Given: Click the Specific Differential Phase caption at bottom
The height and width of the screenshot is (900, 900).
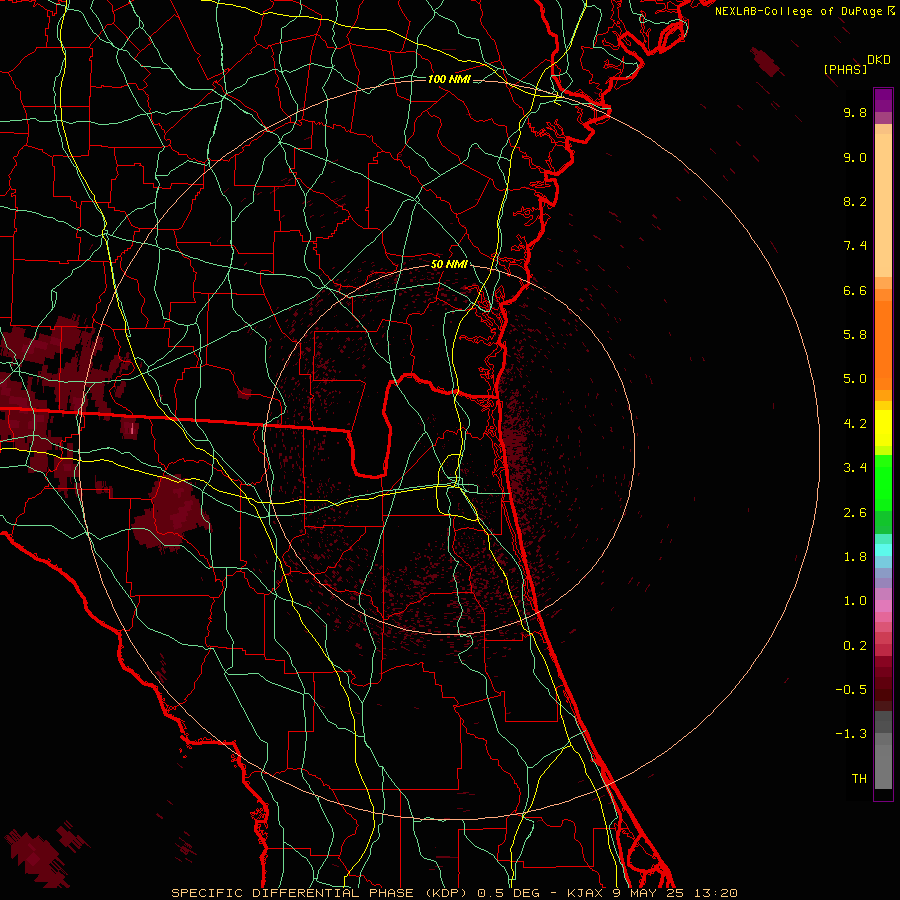Looking at the screenshot, I should pyautogui.click(x=455, y=893).
